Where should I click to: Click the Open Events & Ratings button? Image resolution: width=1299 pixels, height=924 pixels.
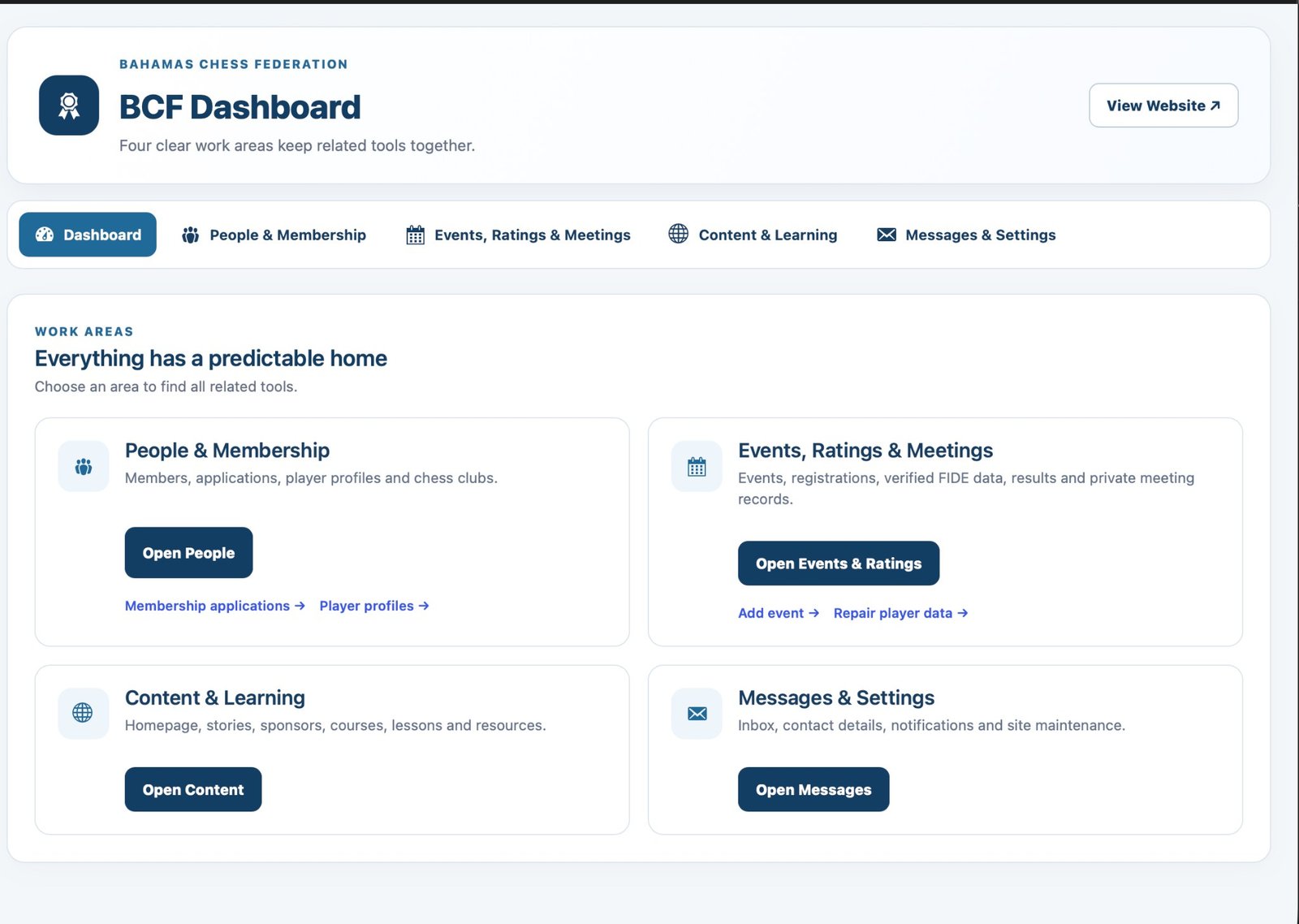[x=839, y=563]
